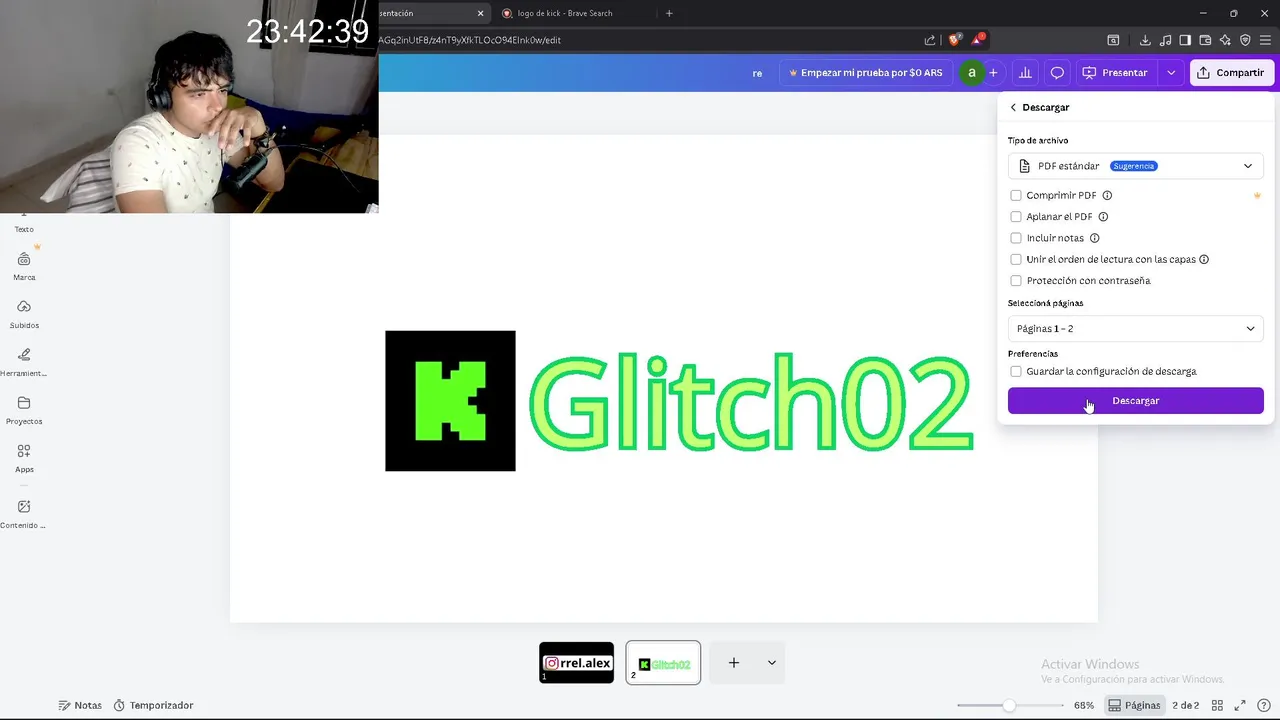Toggle the Páginas view button
This screenshot has height=720, width=1280.
pyautogui.click(x=1135, y=705)
